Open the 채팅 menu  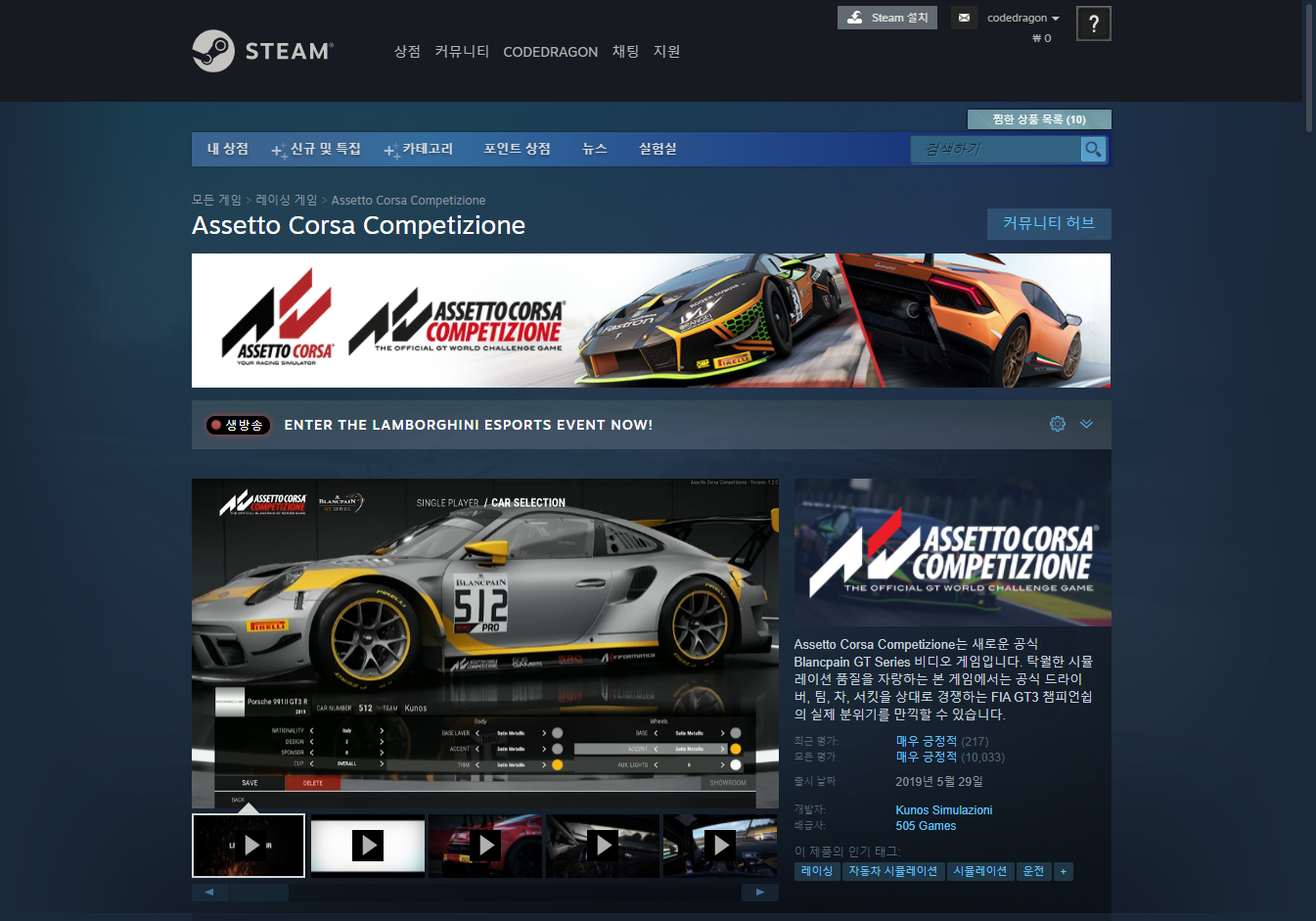pyautogui.click(x=625, y=51)
